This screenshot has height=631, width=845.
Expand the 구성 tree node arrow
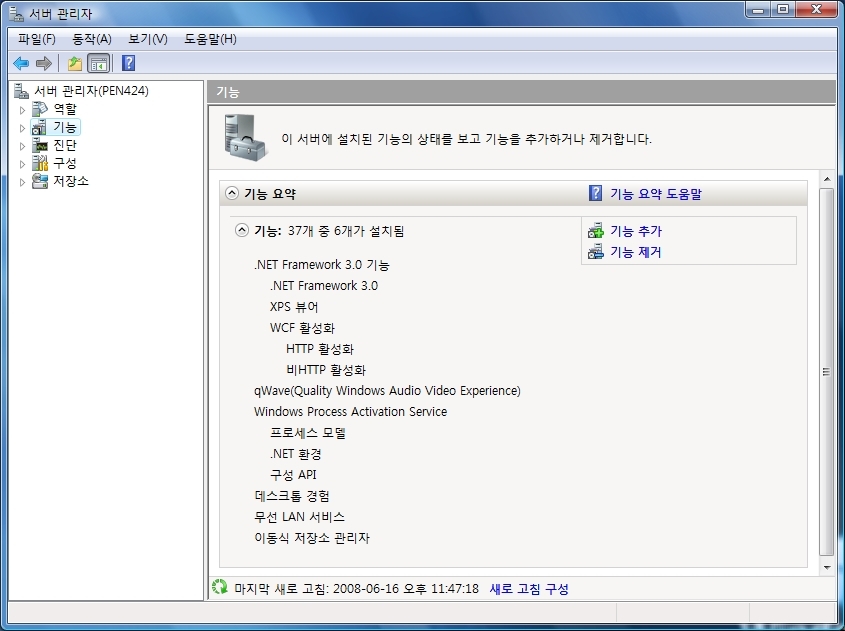(x=22, y=164)
